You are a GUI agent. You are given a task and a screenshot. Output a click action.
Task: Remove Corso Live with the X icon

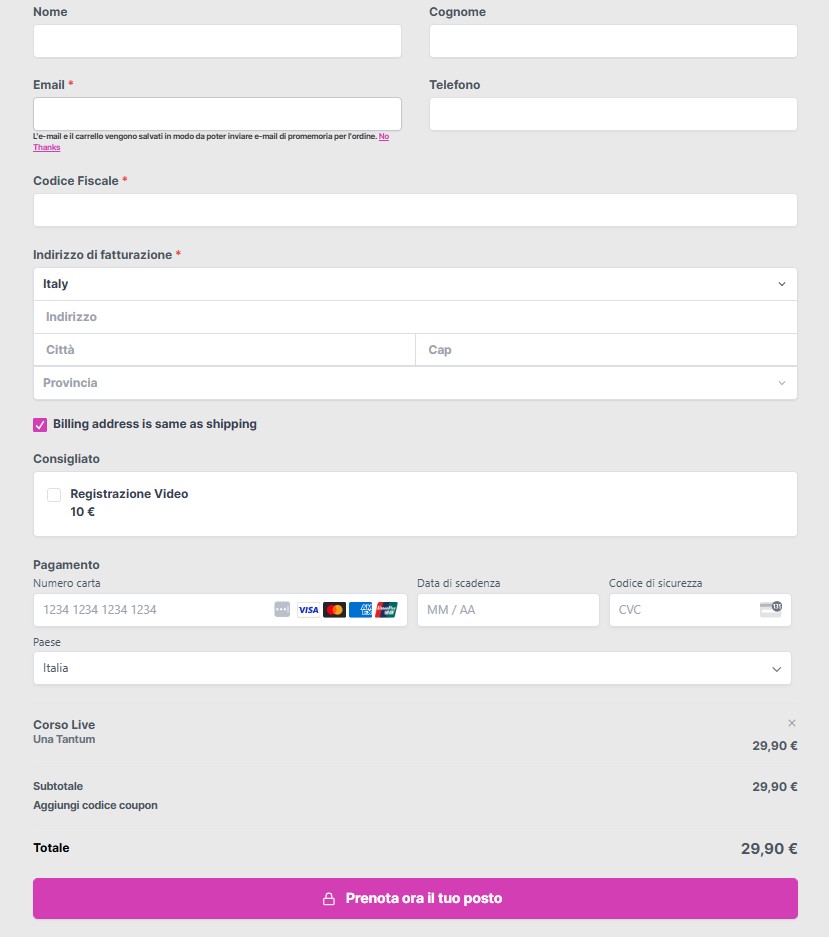(792, 723)
